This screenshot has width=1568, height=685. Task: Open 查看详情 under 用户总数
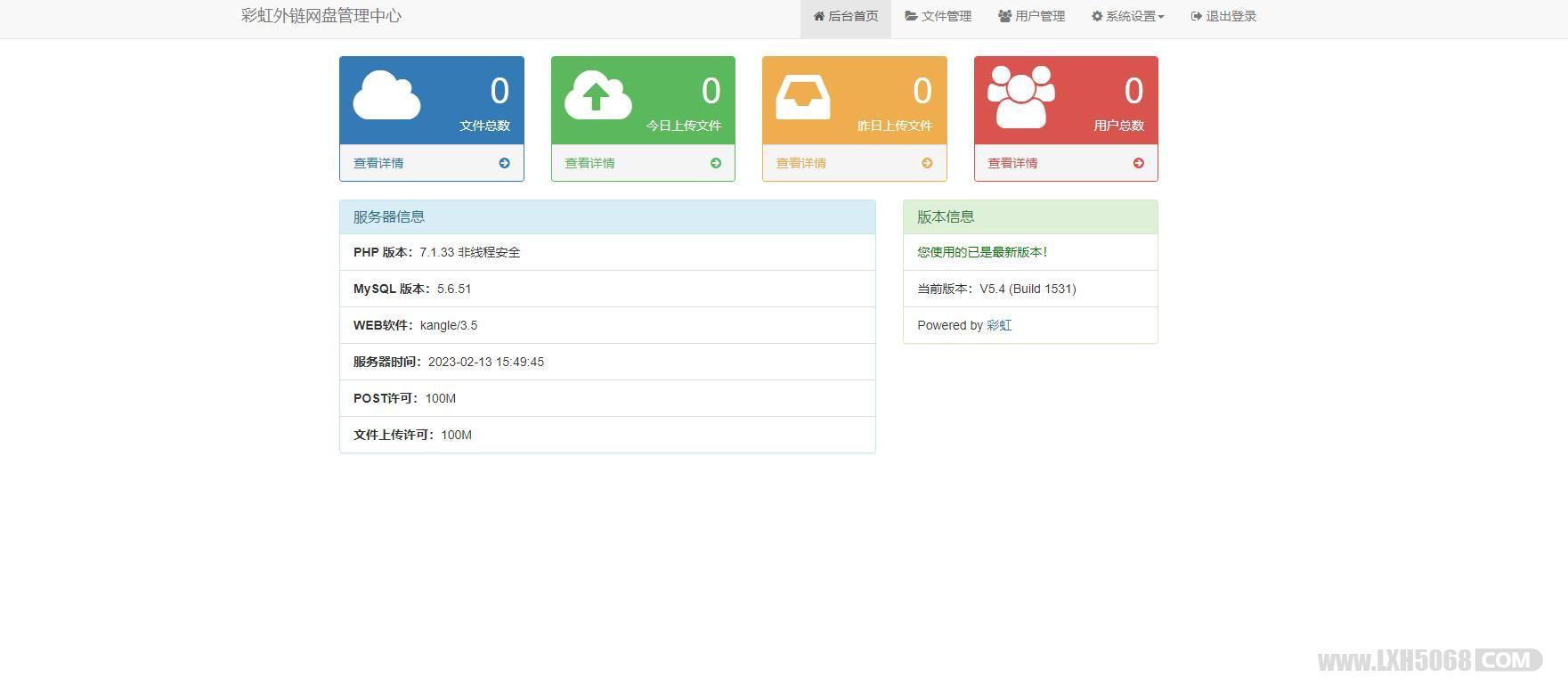[1012, 163]
